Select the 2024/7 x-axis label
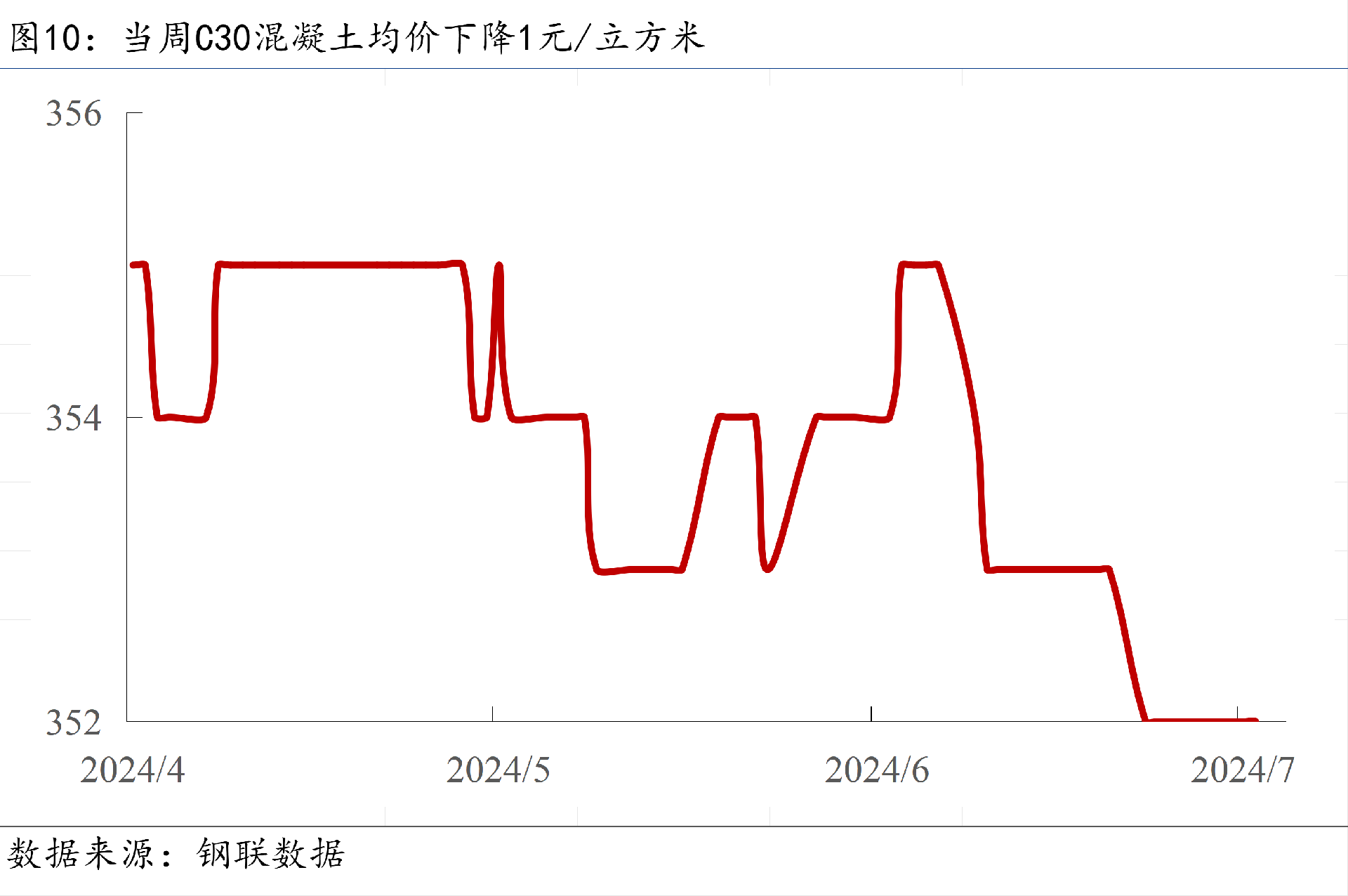 pos(1242,770)
